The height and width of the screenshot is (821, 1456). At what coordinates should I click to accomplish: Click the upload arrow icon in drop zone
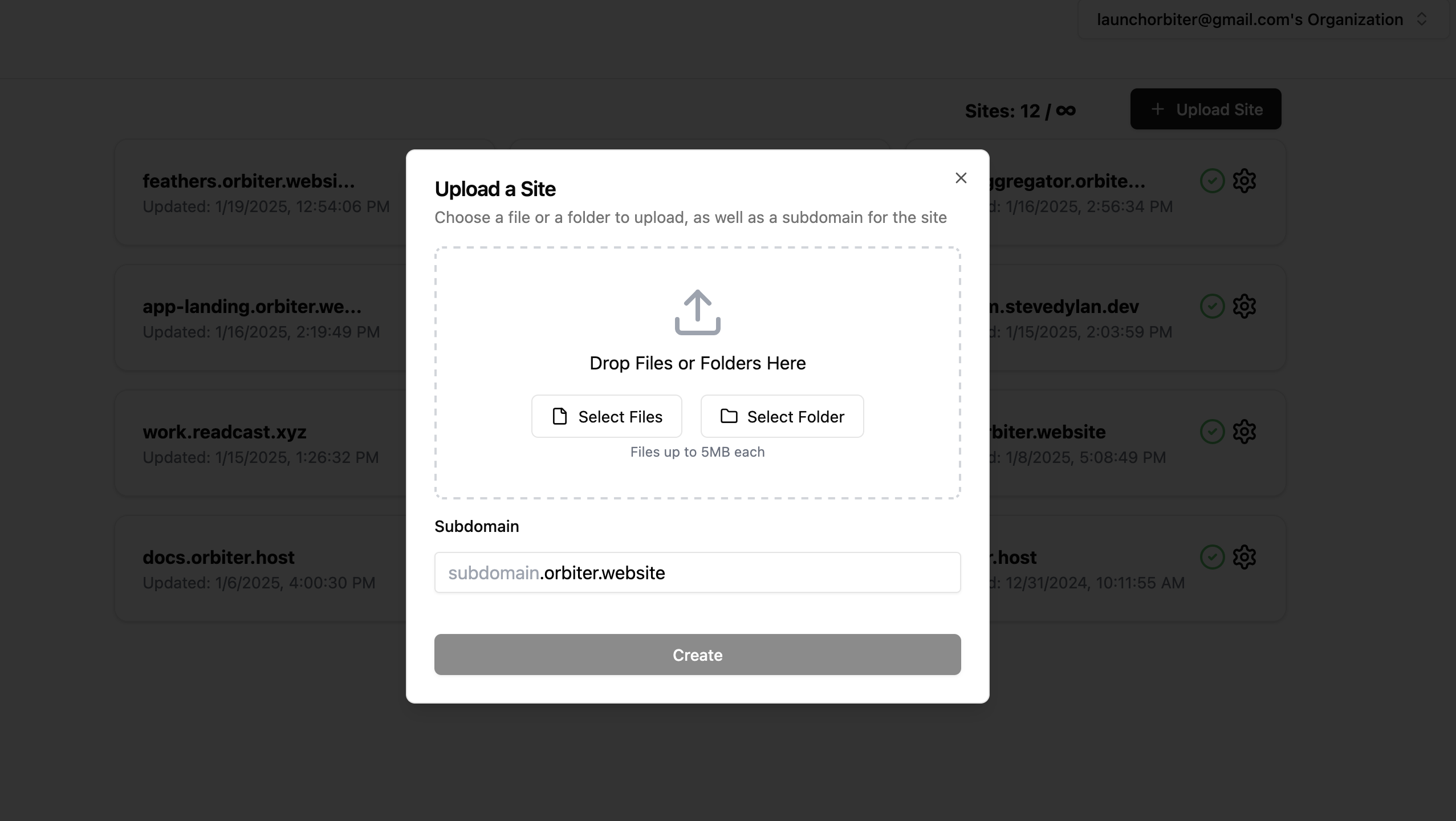point(697,312)
